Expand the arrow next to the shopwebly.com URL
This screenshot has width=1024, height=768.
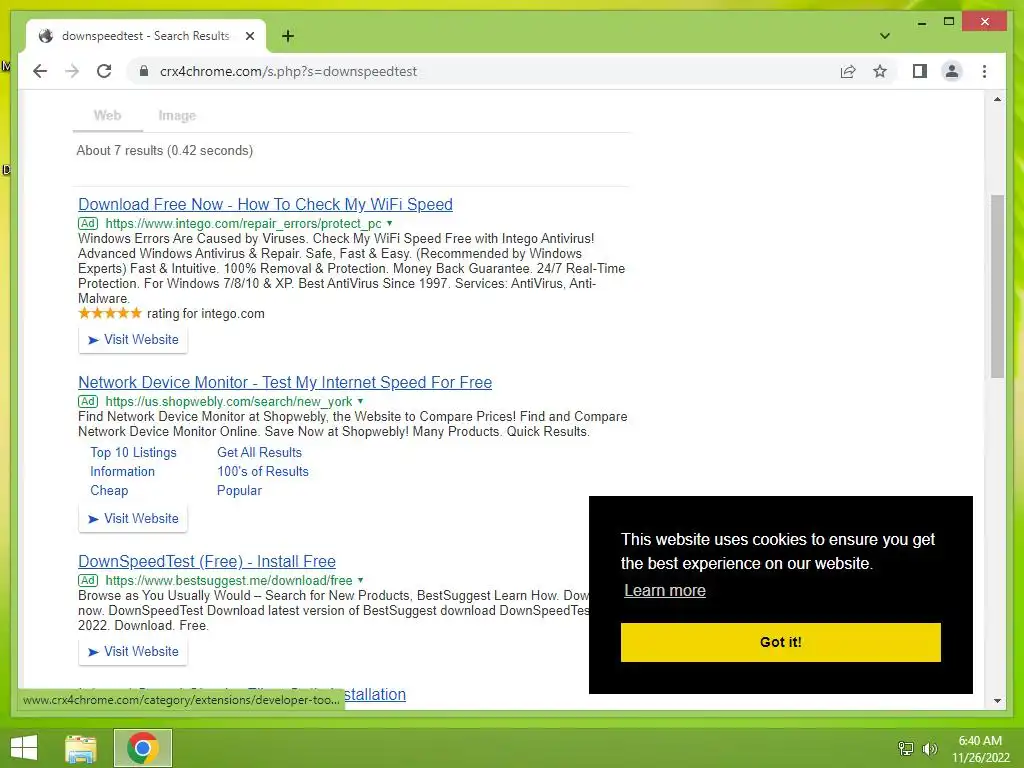pyautogui.click(x=360, y=402)
